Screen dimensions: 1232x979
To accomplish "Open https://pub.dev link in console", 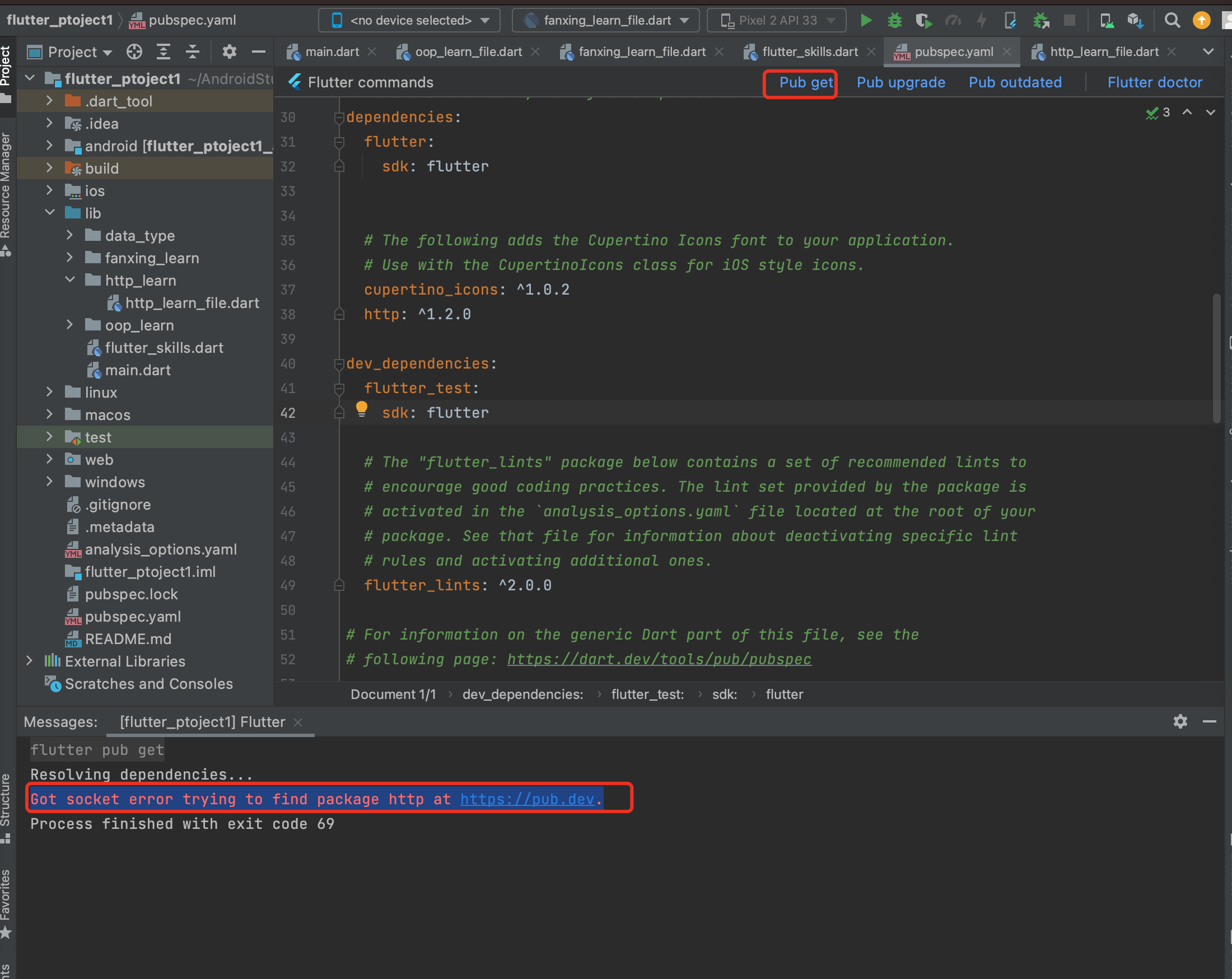I will click(528, 799).
